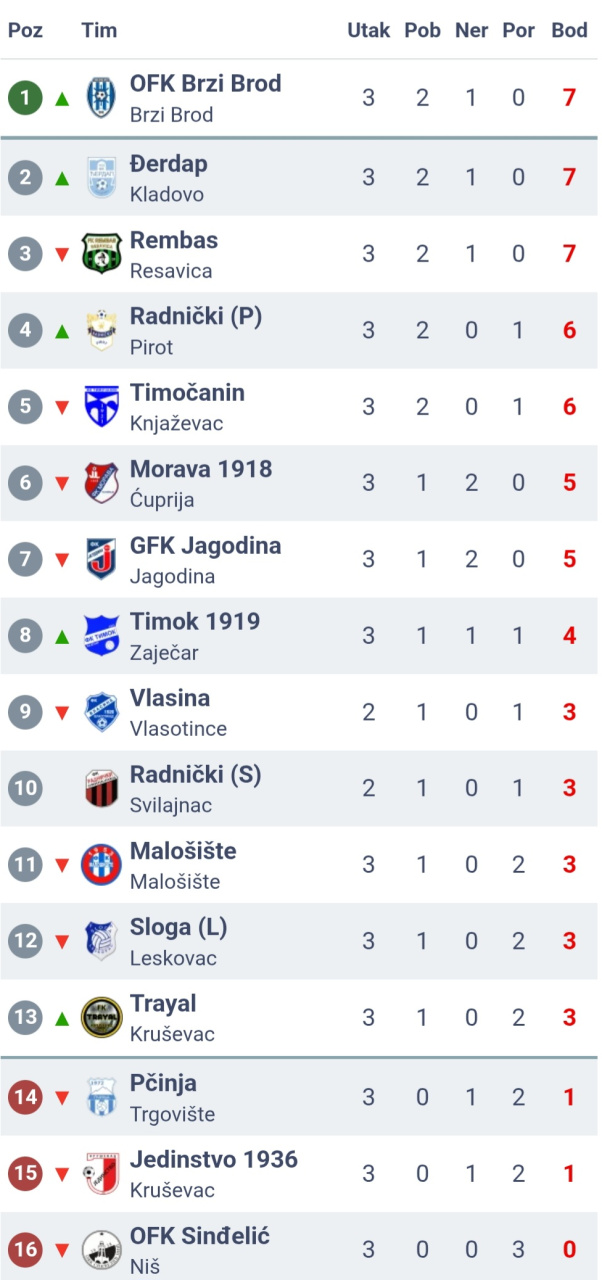Select the Rembas green club badge

101,254
